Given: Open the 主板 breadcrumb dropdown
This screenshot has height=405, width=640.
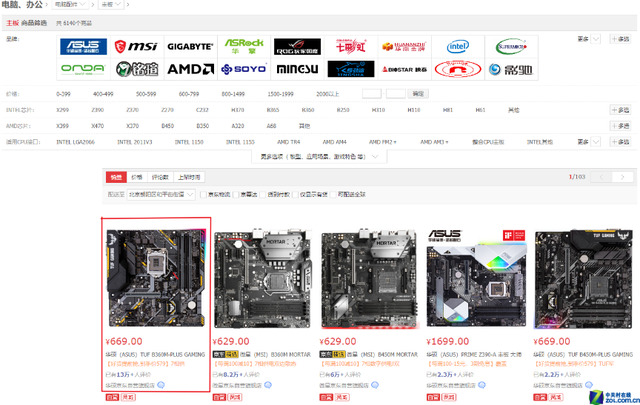Looking at the screenshot, I should (111, 4).
